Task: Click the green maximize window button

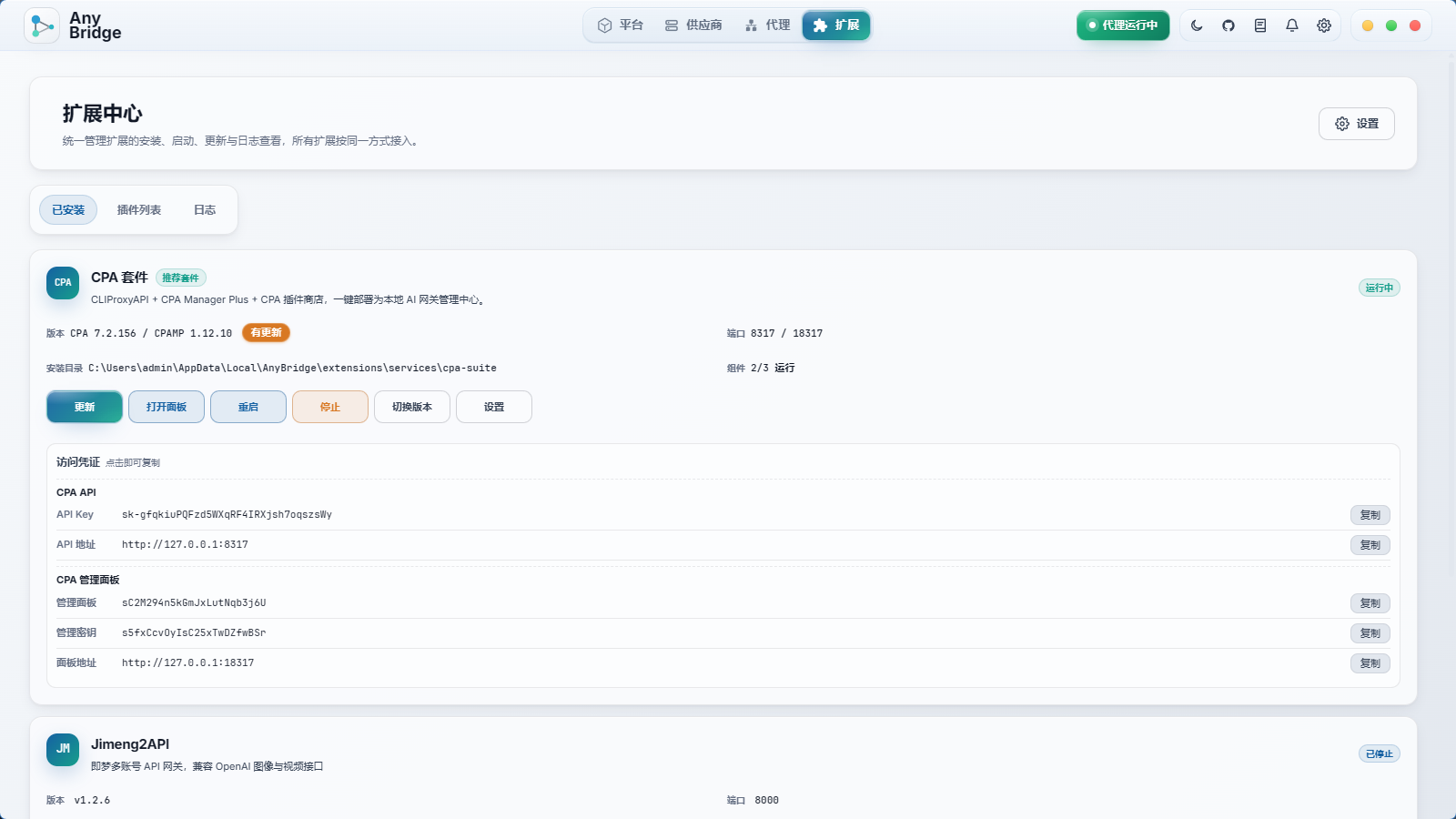Action: click(x=1391, y=25)
